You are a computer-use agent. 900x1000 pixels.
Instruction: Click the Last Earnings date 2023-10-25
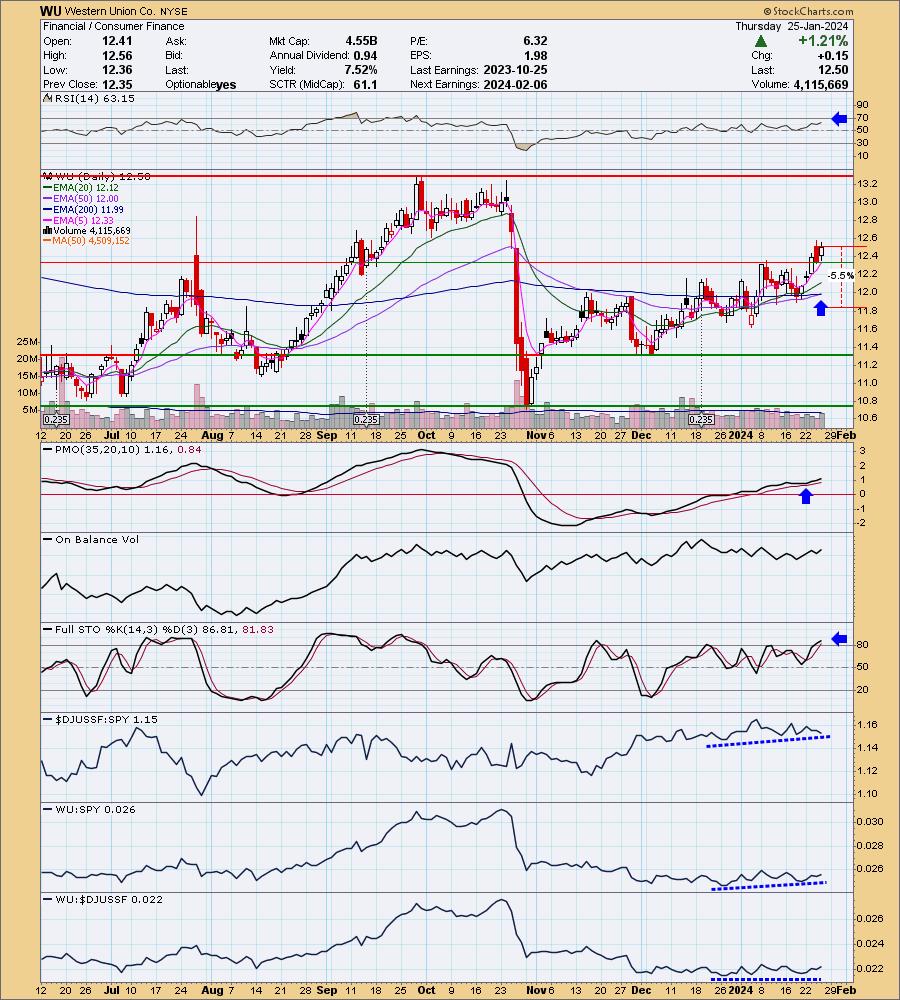click(x=515, y=70)
